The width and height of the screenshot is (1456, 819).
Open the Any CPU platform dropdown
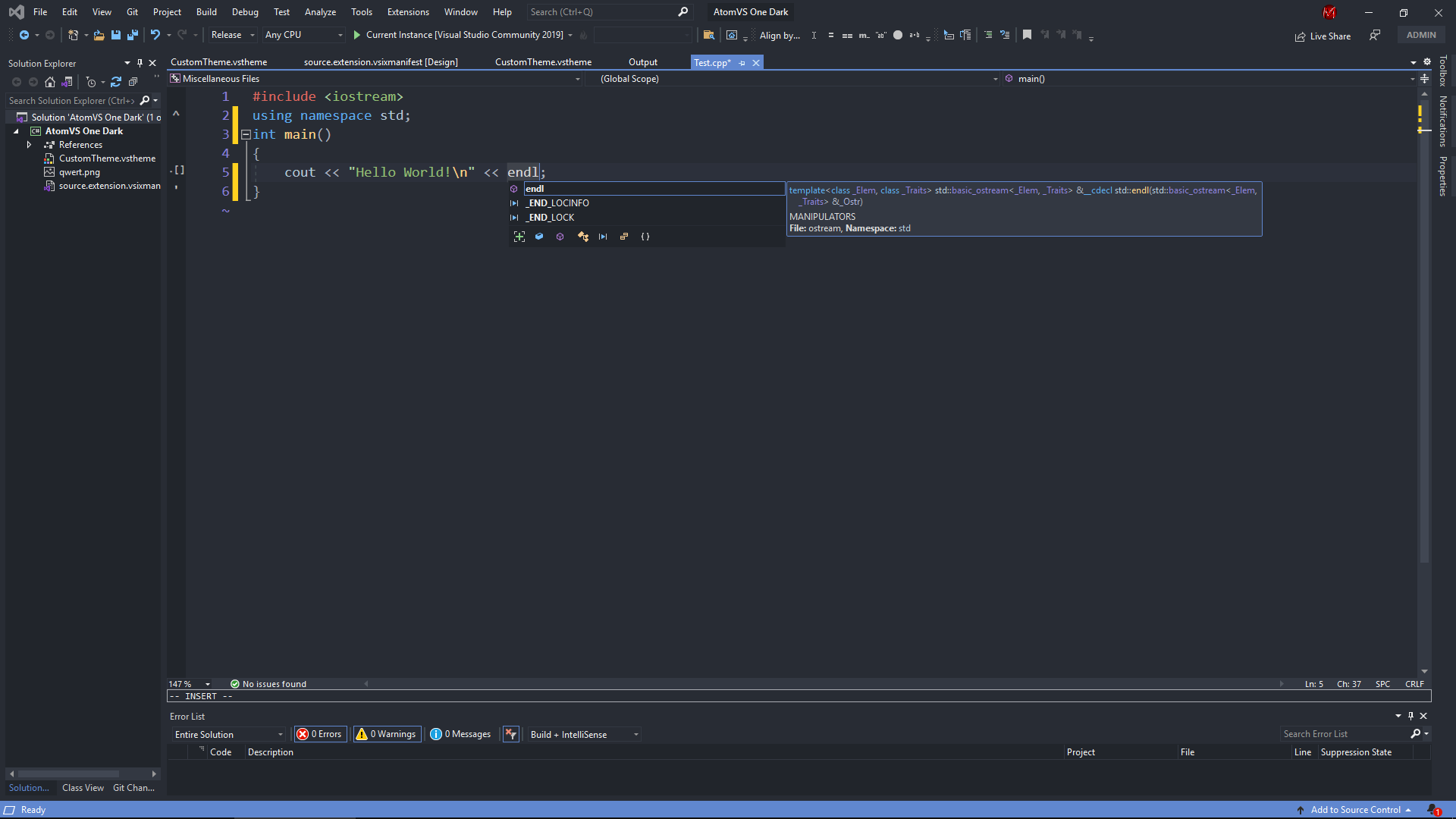[303, 34]
